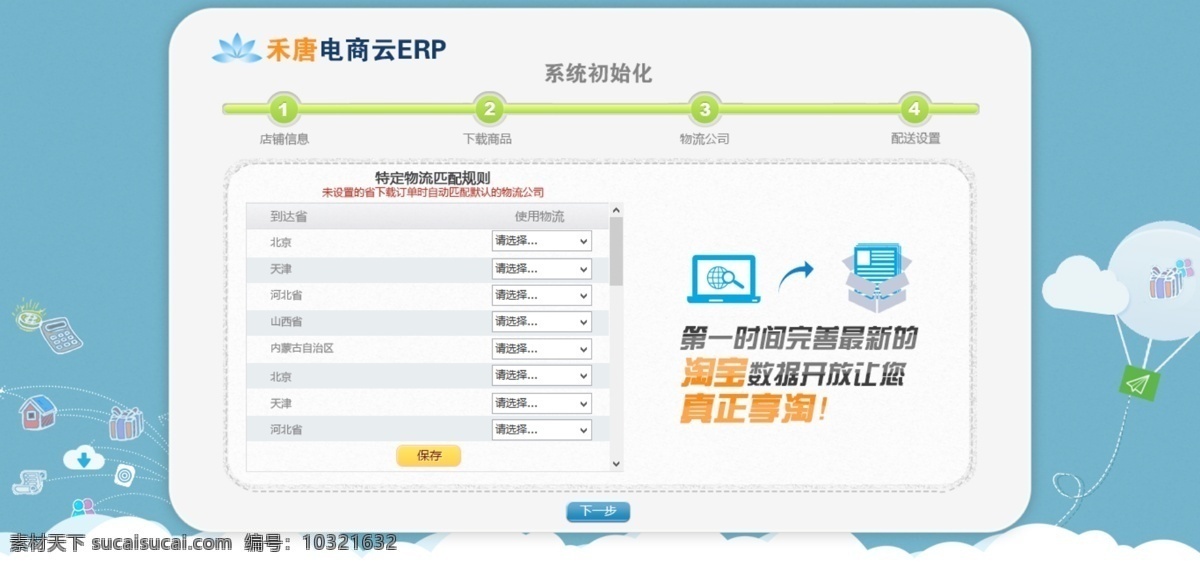Open the logistics dropdown in first 河北省 row

541,295
